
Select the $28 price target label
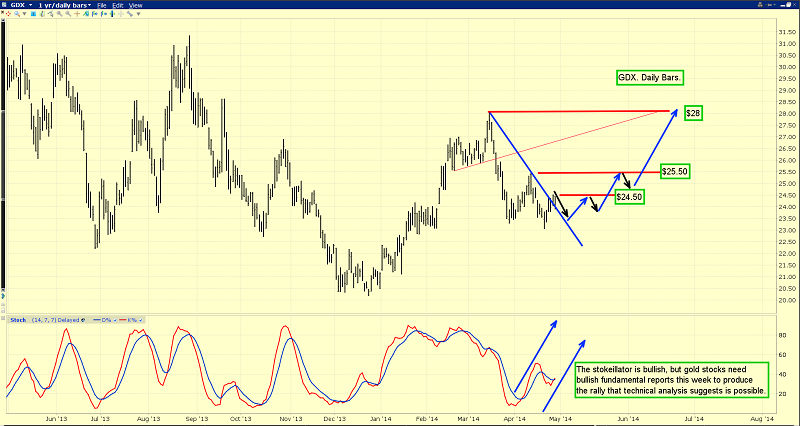point(694,113)
